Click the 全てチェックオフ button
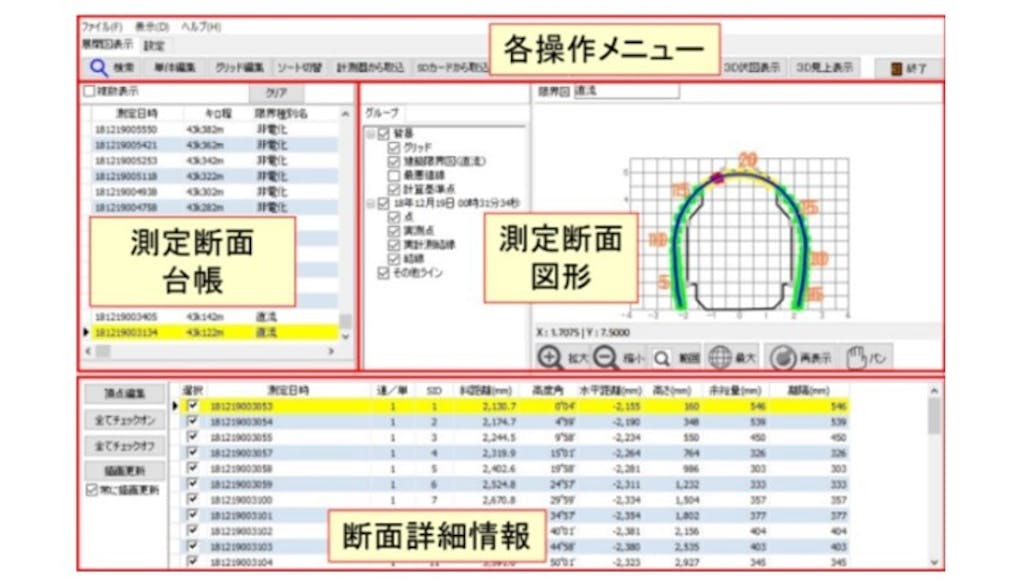This screenshot has height=586, width=1024. click(125, 447)
